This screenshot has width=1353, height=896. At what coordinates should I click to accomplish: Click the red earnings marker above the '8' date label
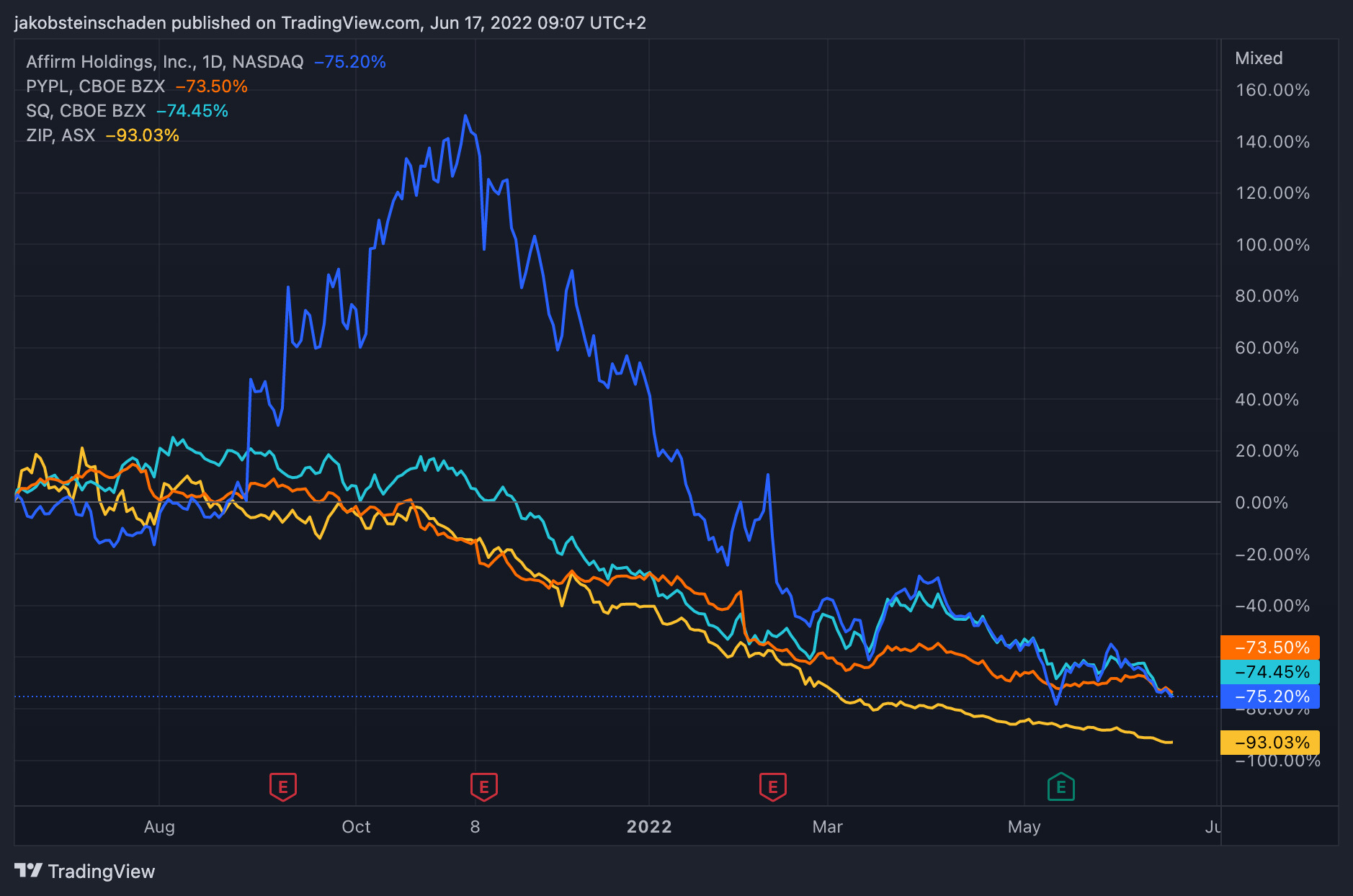(x=484, y=787)
